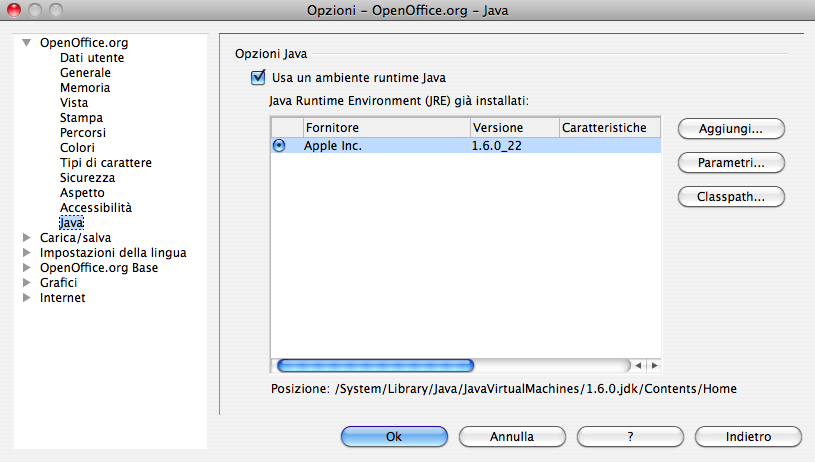Select the Apple Inc. JRE radio button
The image size is (815, 462).
[x=279, y=145]
